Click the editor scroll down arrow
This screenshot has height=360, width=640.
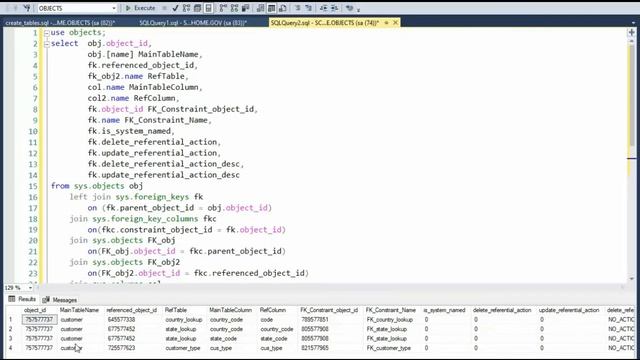click(631, 279)
